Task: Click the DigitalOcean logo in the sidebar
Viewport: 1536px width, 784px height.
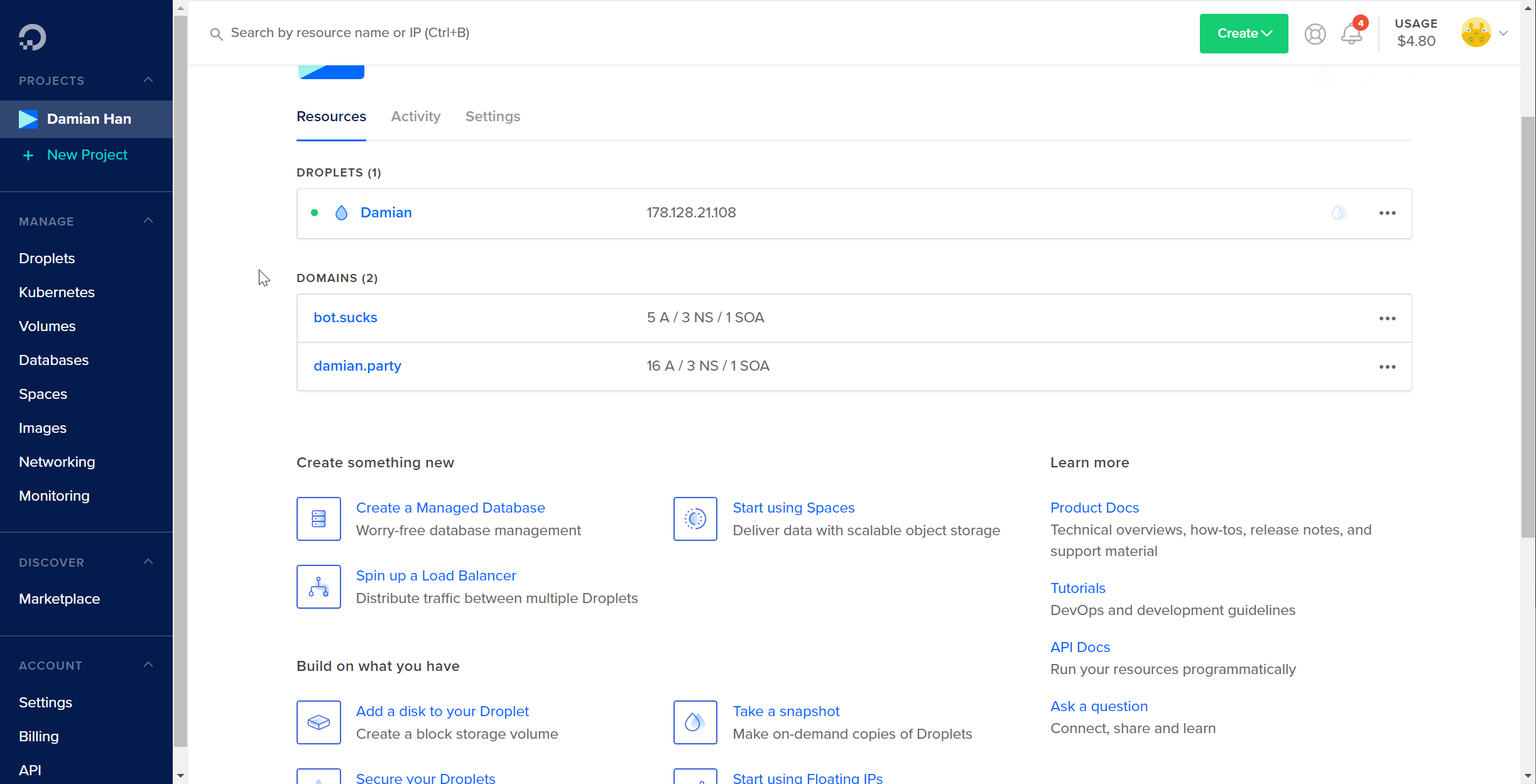Action: (32, 37)
